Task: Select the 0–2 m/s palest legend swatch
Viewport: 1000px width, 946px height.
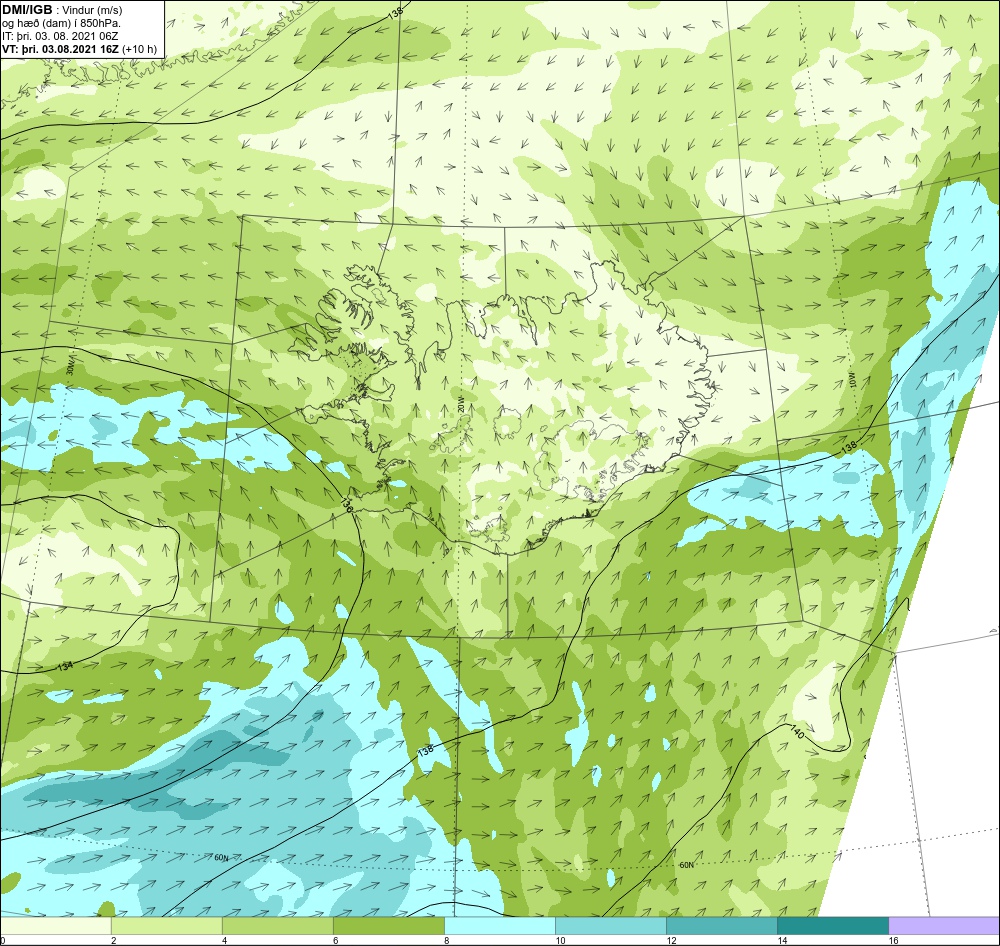Action: pyautogui.click(x=56, y=926)
